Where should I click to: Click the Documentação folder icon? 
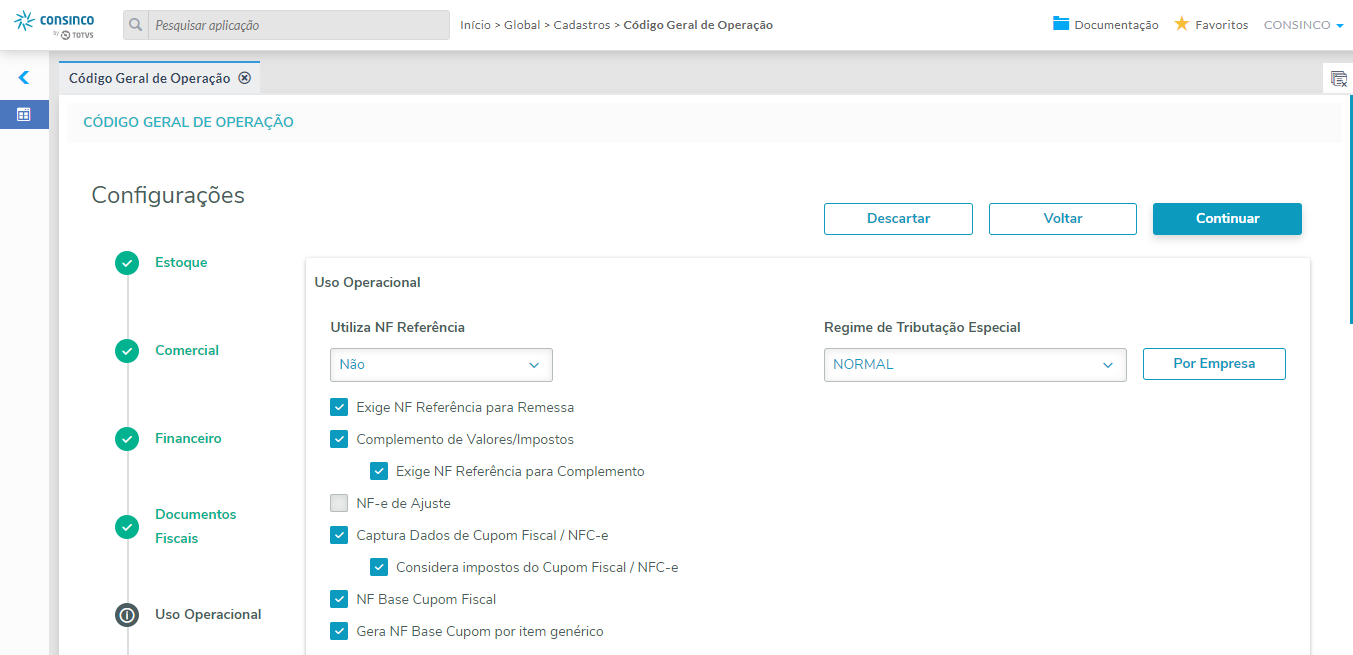(x=1061, y=24)
